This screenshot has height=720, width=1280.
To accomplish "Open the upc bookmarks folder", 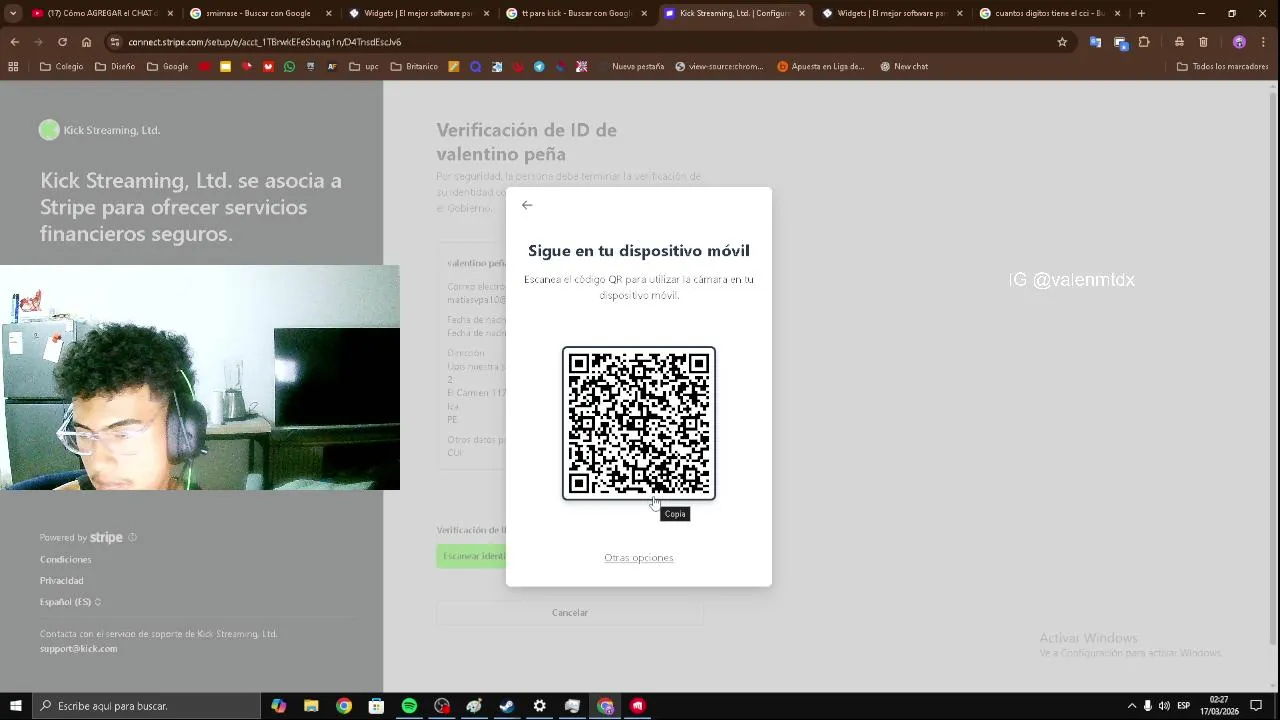I will [363, 67].
